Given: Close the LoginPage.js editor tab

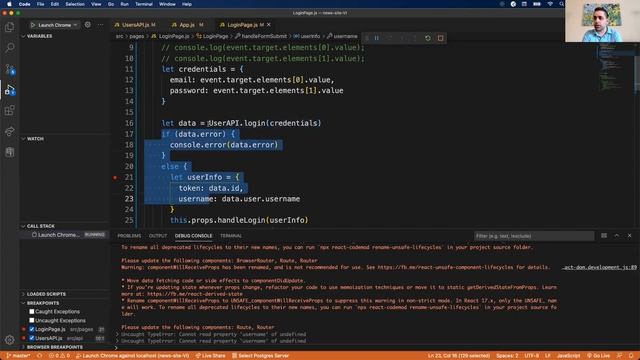Looking at the screenshot, I should pyautogui.click(x=269, y=25).
